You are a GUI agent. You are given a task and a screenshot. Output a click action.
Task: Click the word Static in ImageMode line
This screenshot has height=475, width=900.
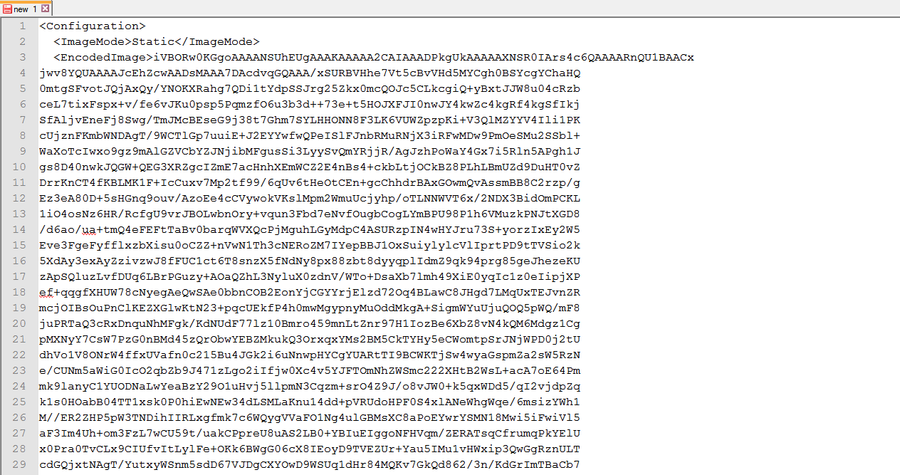[x=153, y=42]
